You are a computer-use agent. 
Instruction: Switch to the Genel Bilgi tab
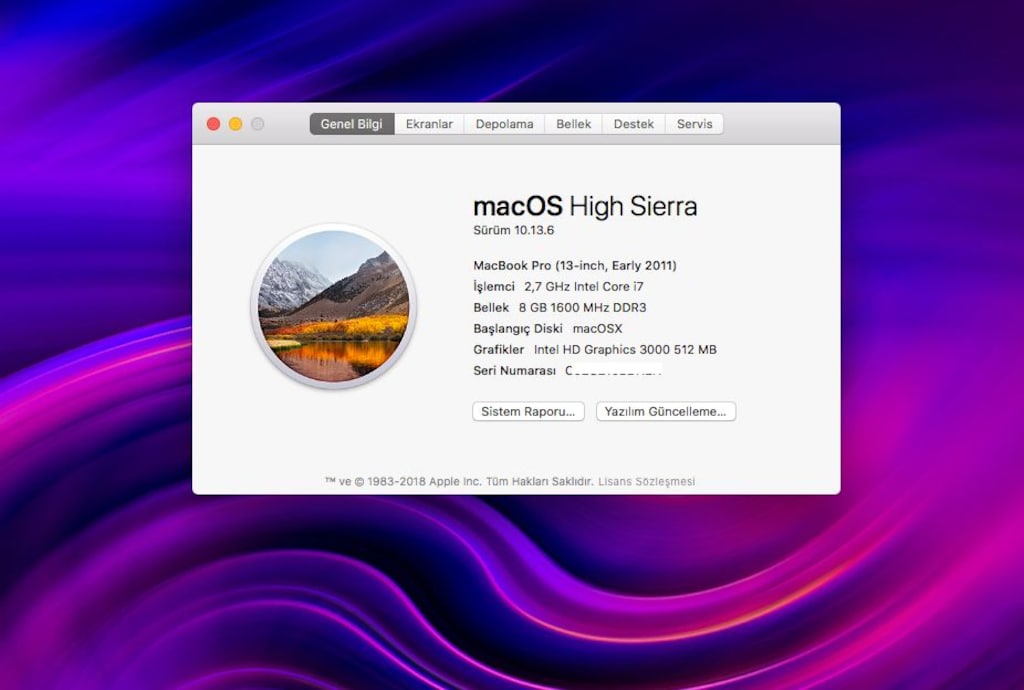(x=351, y=124)
